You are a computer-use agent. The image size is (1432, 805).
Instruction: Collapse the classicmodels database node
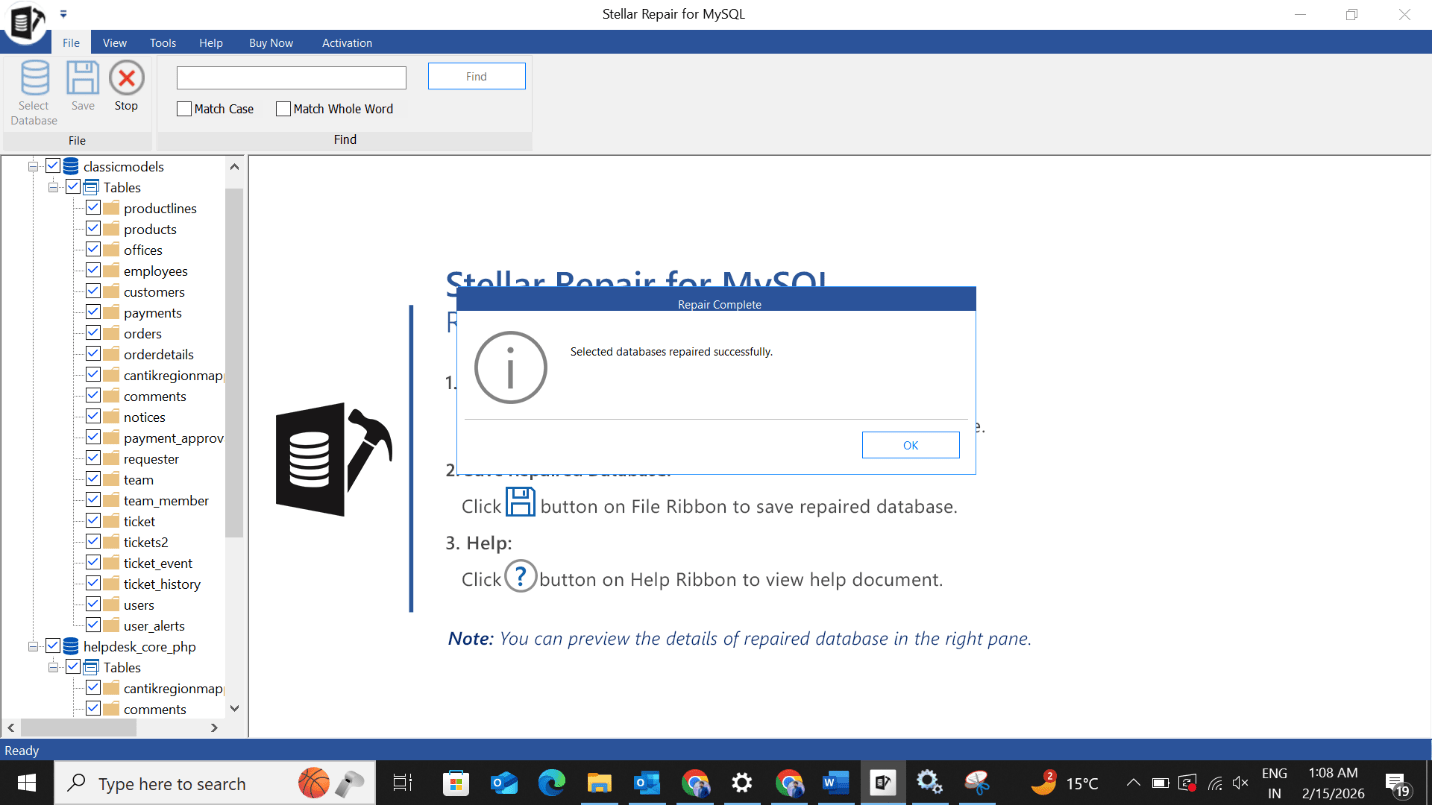tap(34, 167)
